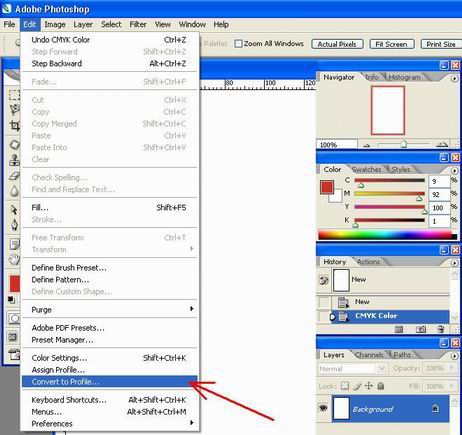Viewport: 462px width, 435px height.
Task: Click the Navigator zoom field showing 100%
Action: pyautogui.click(x=337, y=145)
